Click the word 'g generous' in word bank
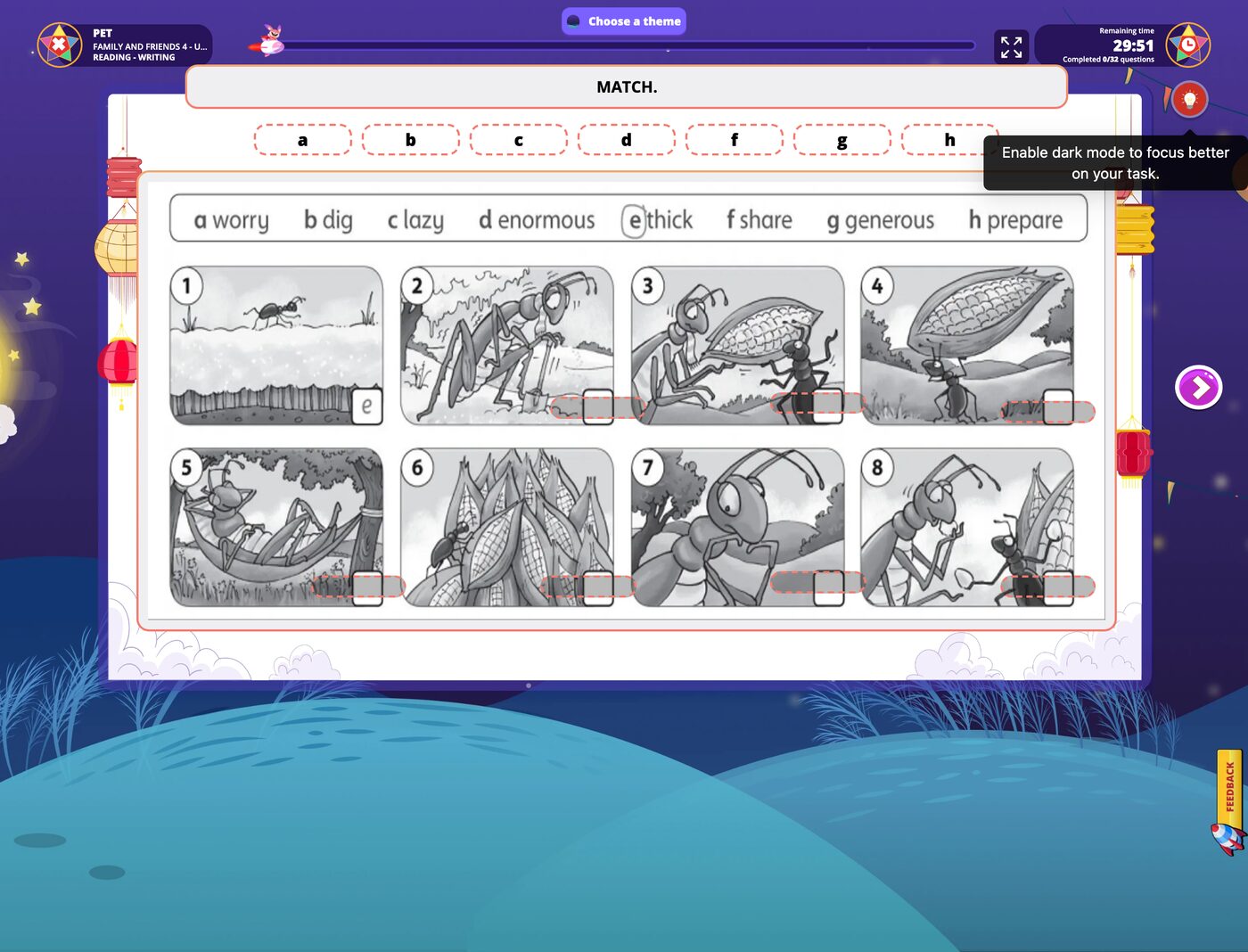The width and height of the screenshot is (1248, 952). [881, 221]
